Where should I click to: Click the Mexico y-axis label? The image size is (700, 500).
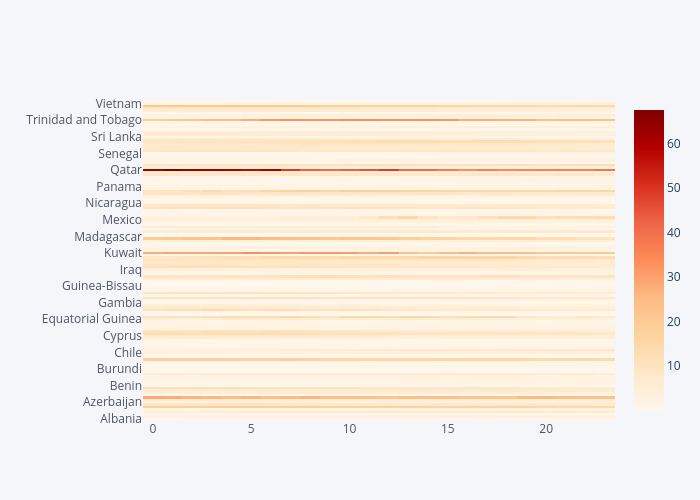click(121, 220)
